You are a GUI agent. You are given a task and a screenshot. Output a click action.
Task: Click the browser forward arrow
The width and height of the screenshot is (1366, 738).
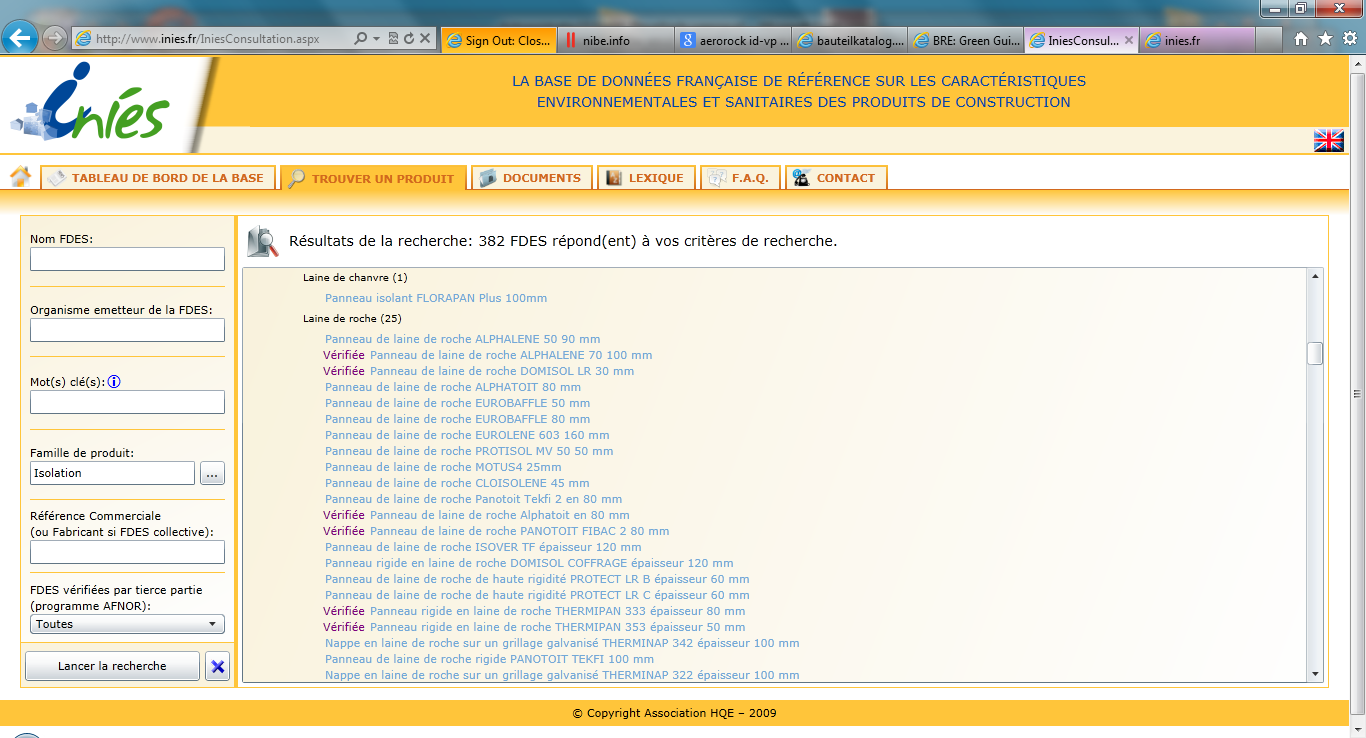click(x=55, y=38)
